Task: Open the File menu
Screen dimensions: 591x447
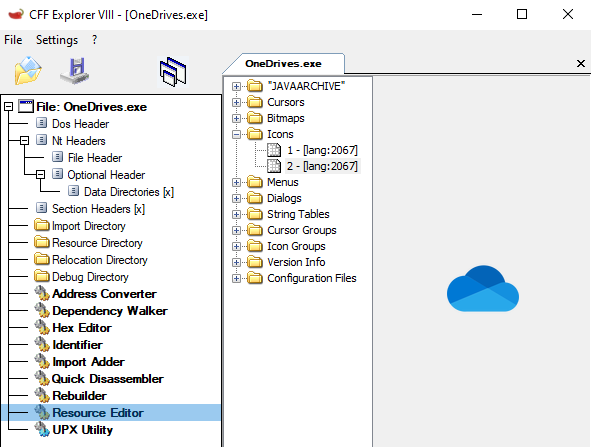Action: (13, 40)
